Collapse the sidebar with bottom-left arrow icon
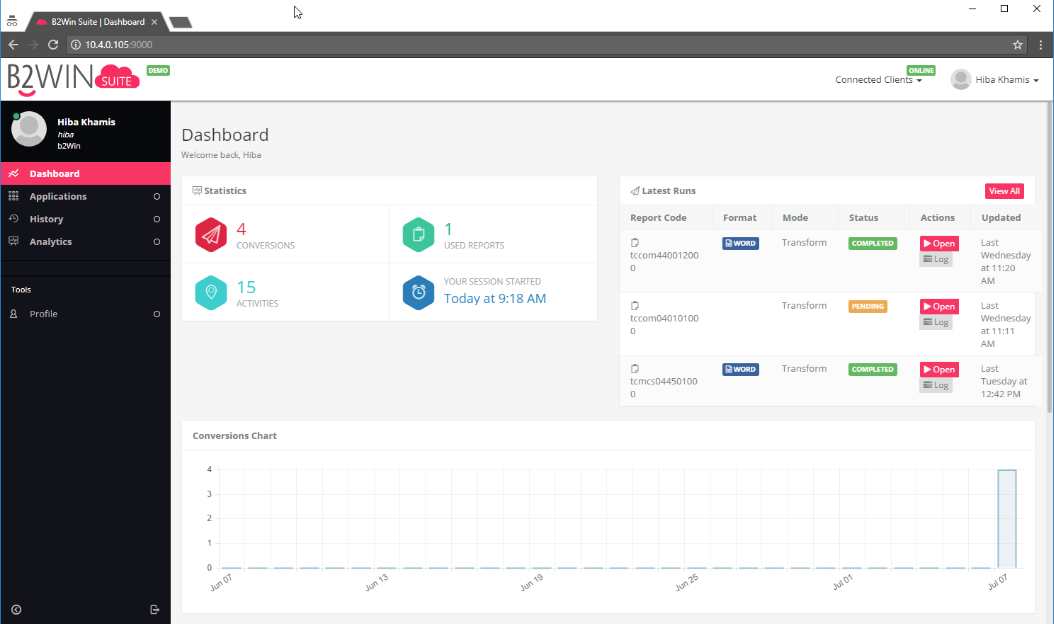The width and height of the screenshot is (1054, 624). point(16,610)
